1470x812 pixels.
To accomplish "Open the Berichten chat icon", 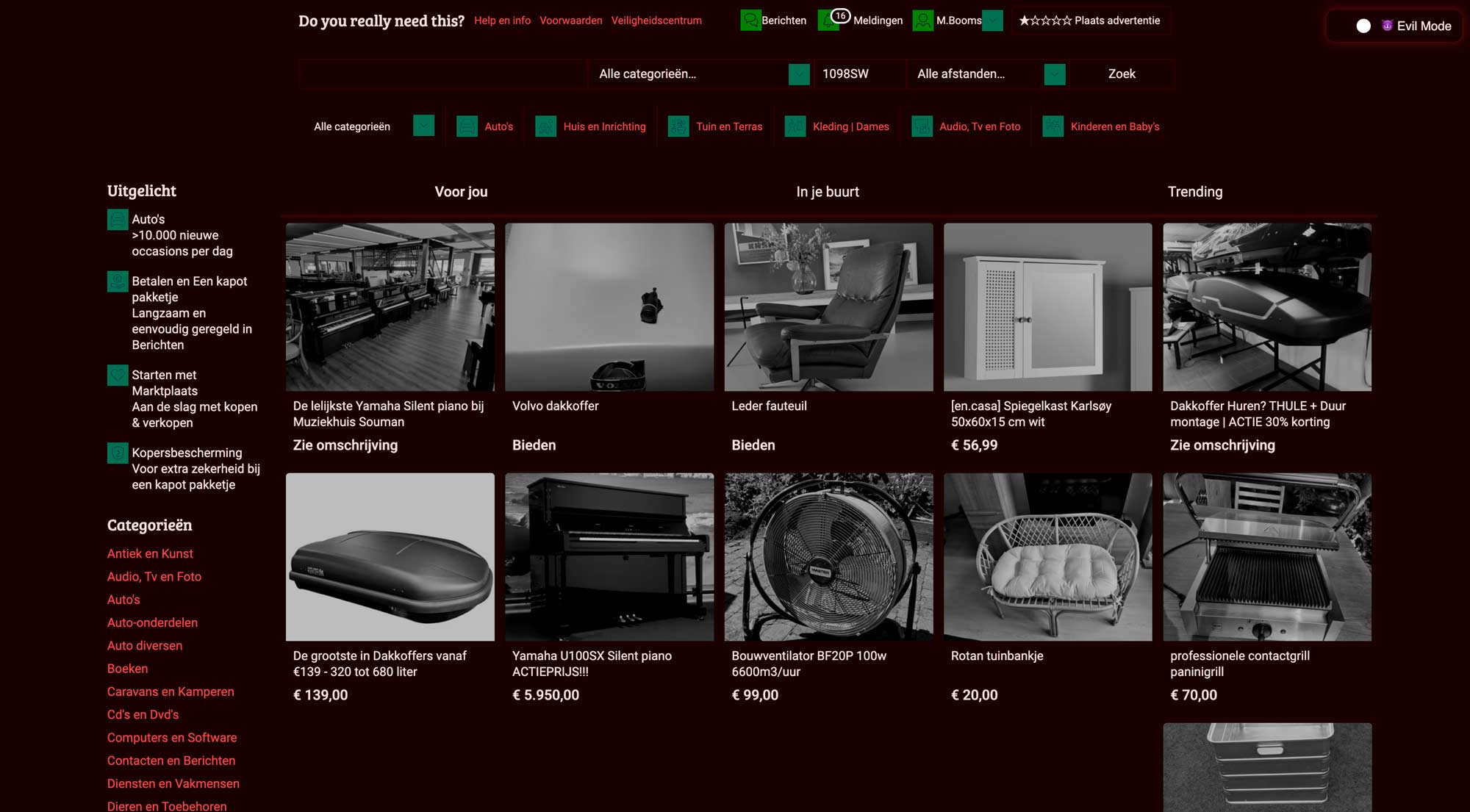I will [750, 21].
